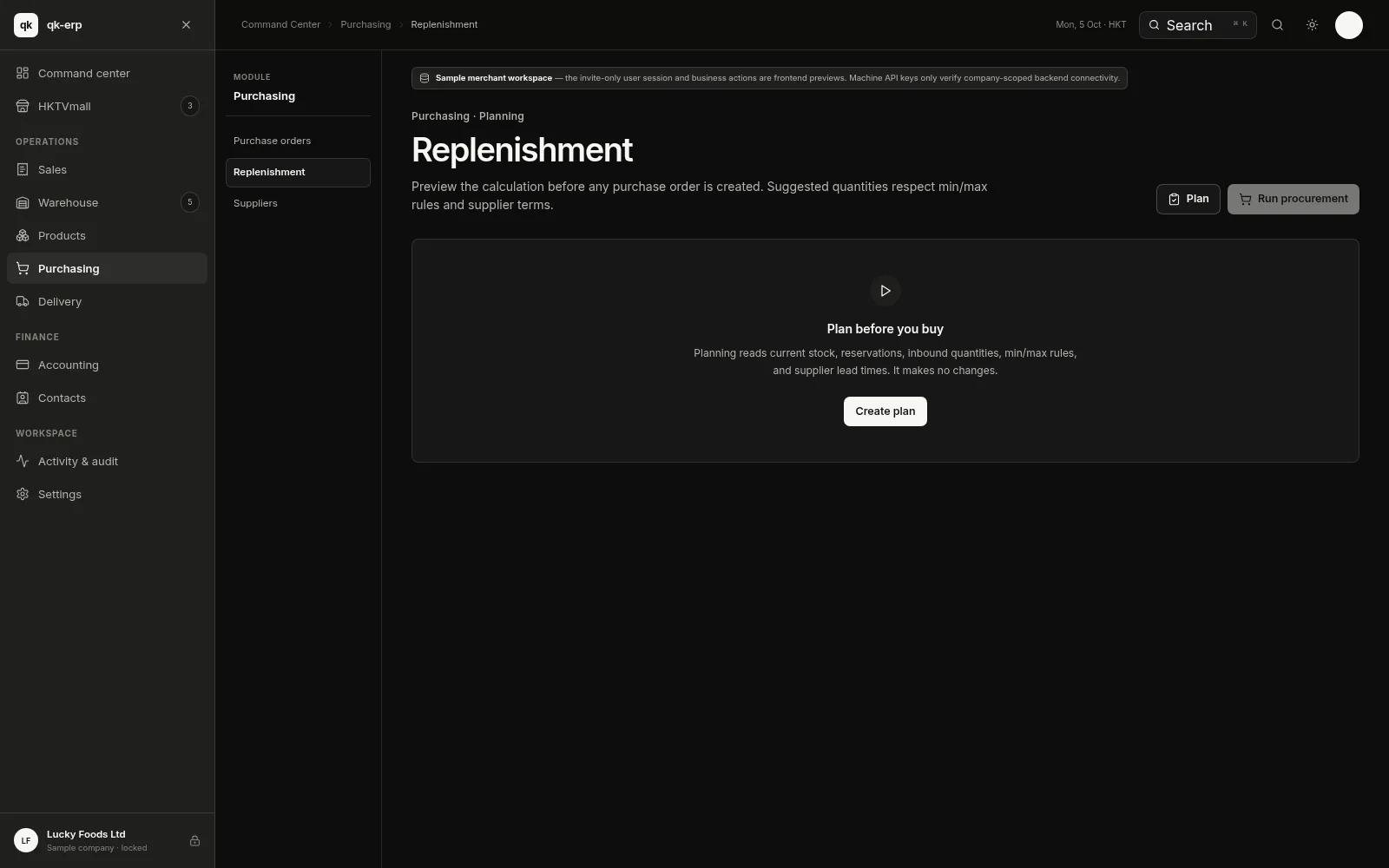Click the Command Center breadcrumb link
1389x868 pixels.
pyautogui.click(x=280, y=24)
